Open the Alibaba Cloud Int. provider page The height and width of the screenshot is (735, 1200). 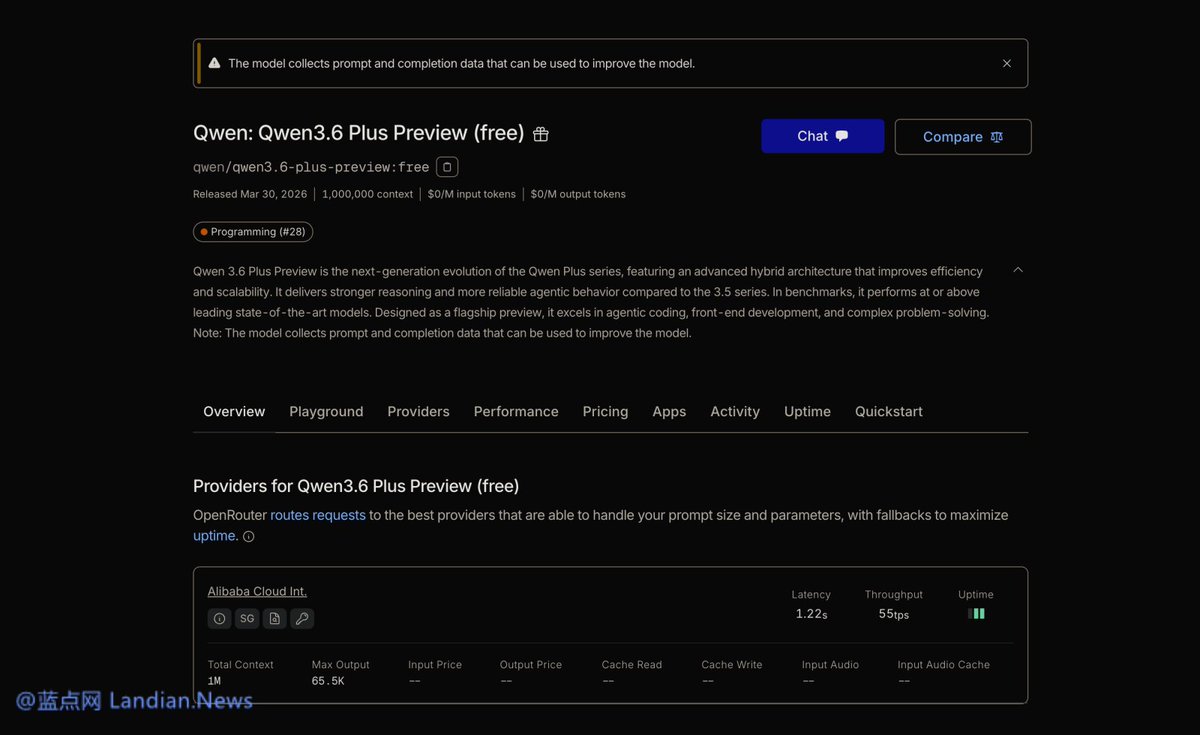[256, 591]
